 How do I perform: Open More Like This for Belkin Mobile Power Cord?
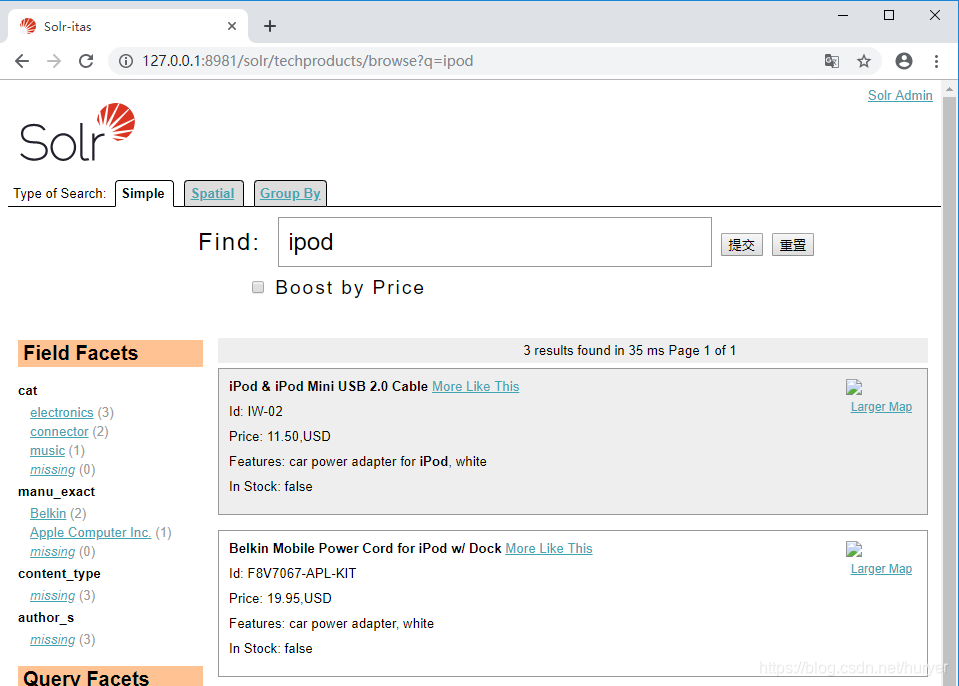(x=549, y=548)
